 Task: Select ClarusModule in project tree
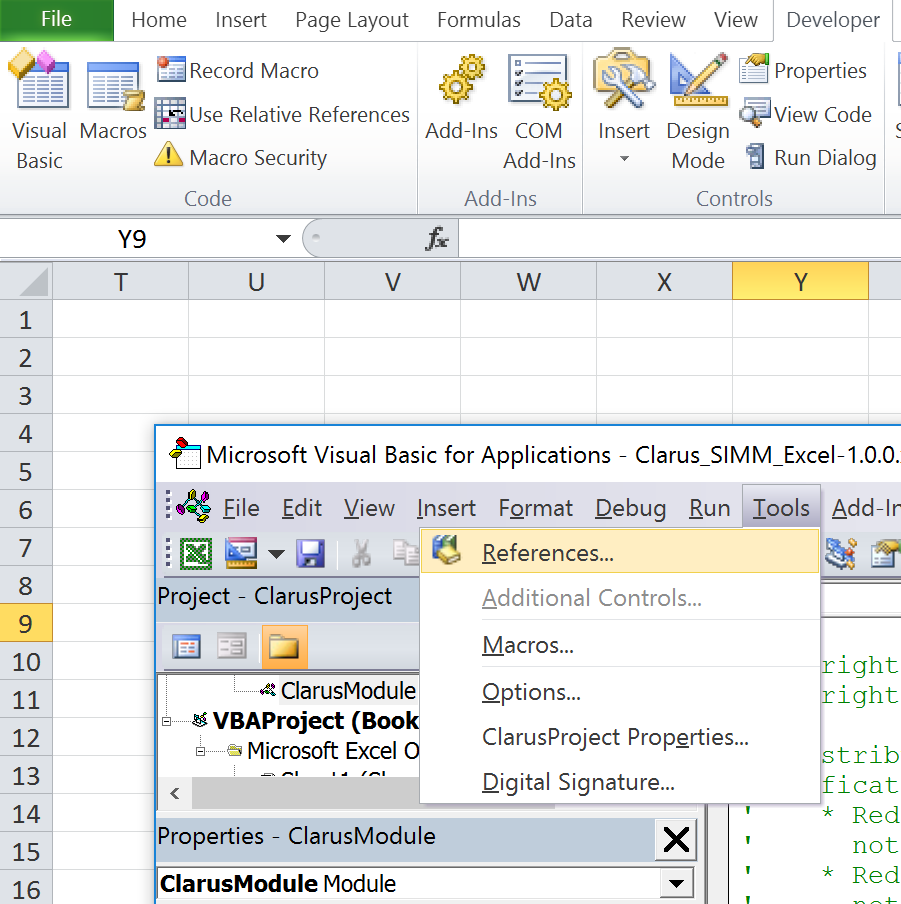coord(348,691)
